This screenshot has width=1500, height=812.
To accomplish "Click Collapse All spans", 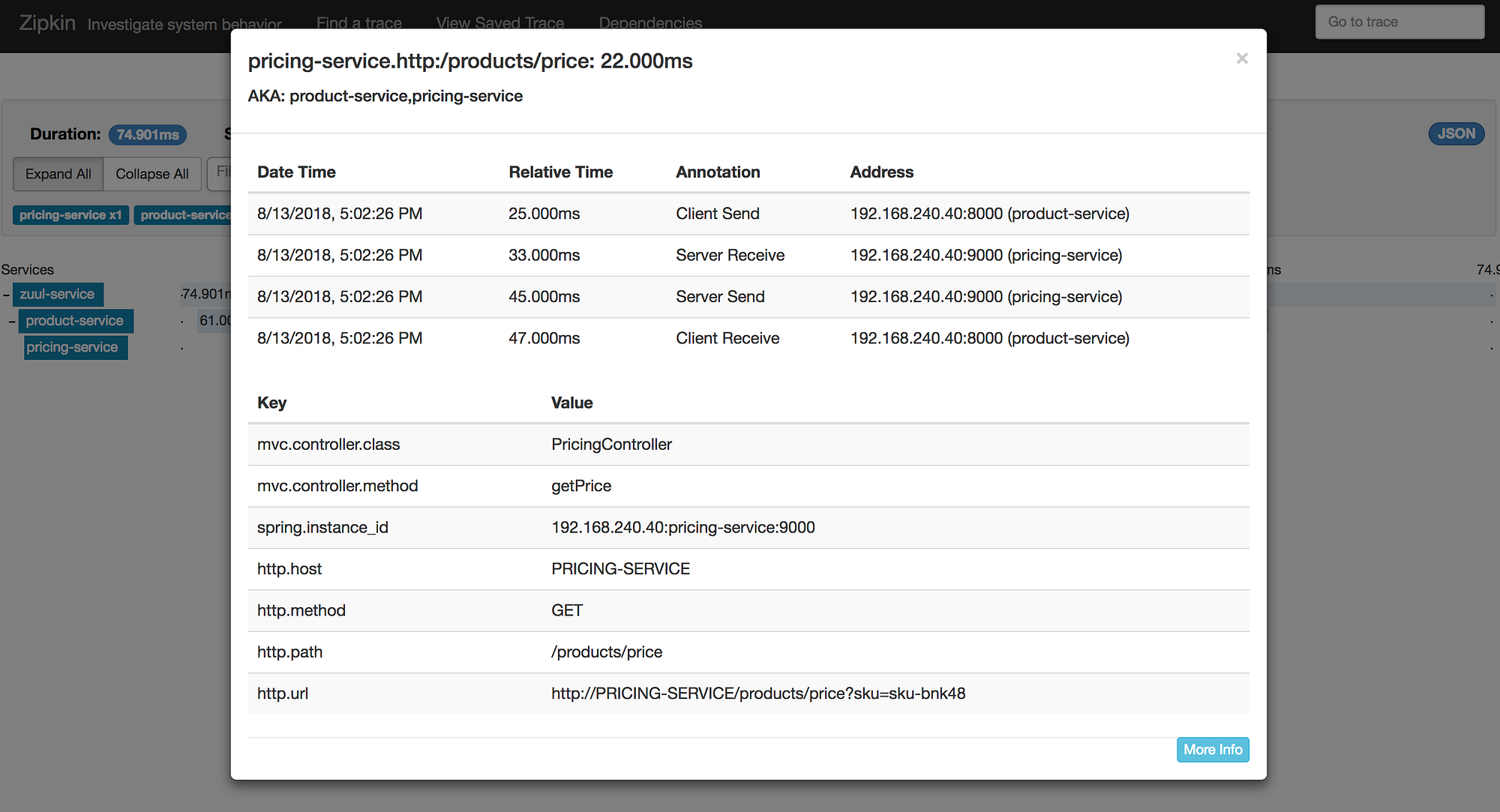I will click(151, 174).
